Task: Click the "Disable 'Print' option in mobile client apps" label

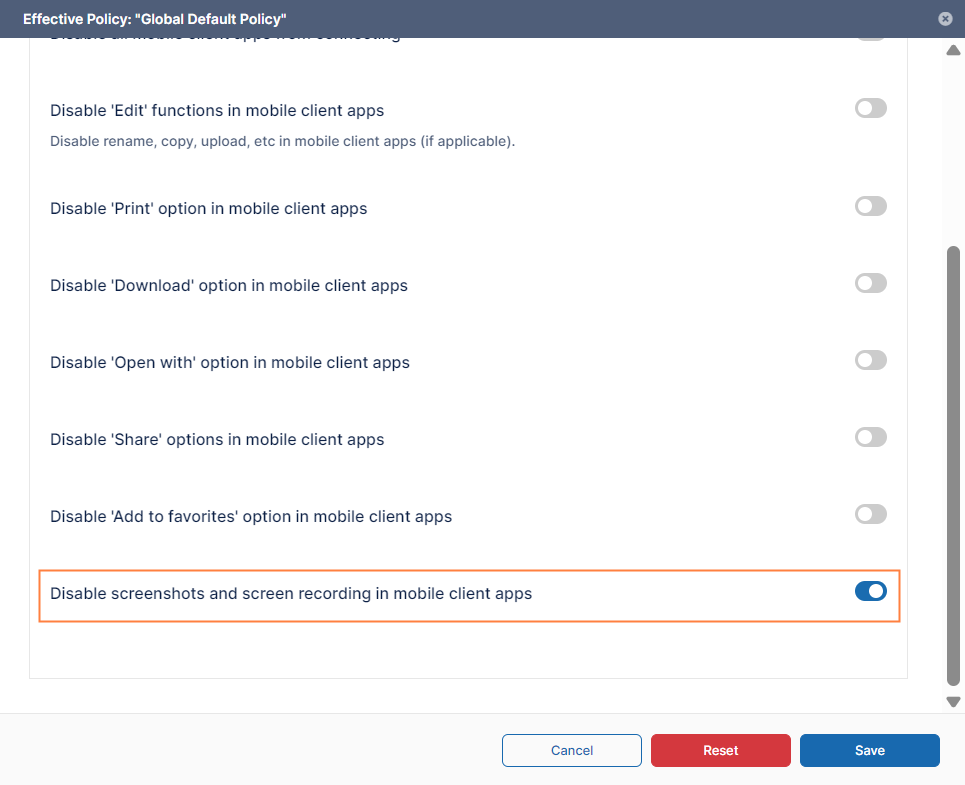Action: click(x=209, y=209)
